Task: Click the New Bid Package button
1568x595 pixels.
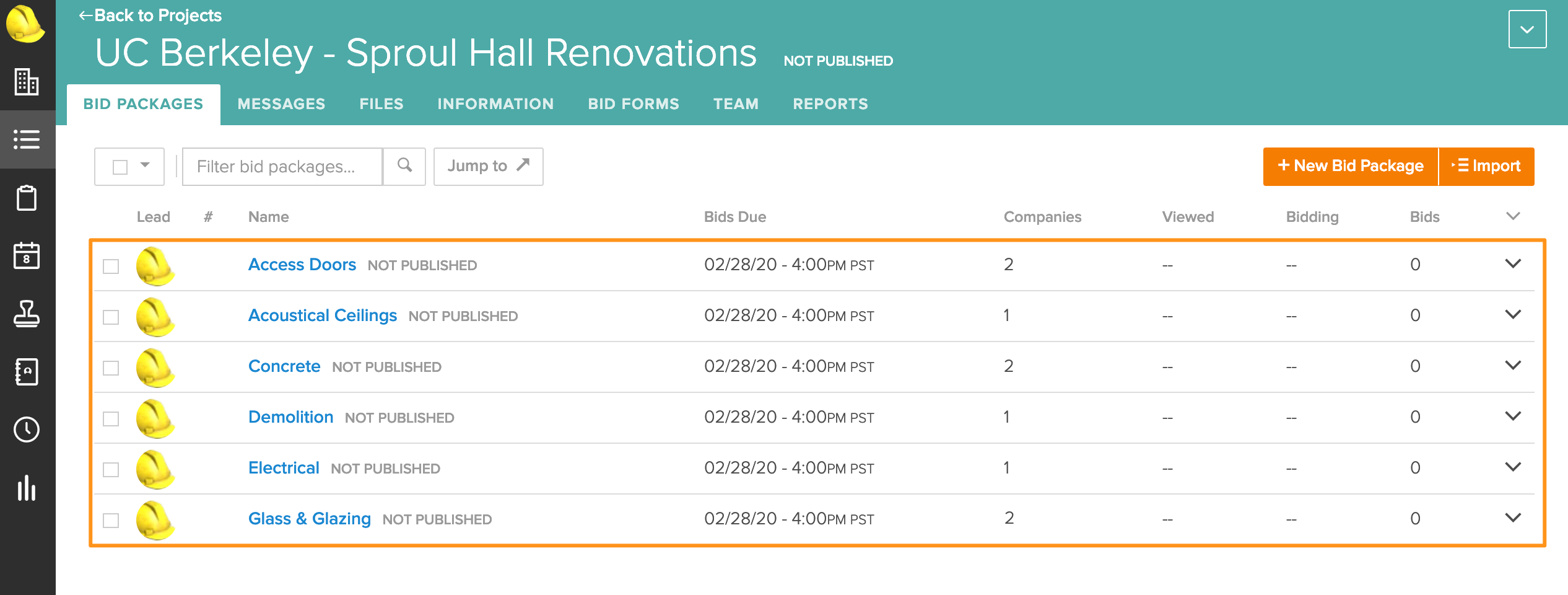Action: coord(1350,166)
